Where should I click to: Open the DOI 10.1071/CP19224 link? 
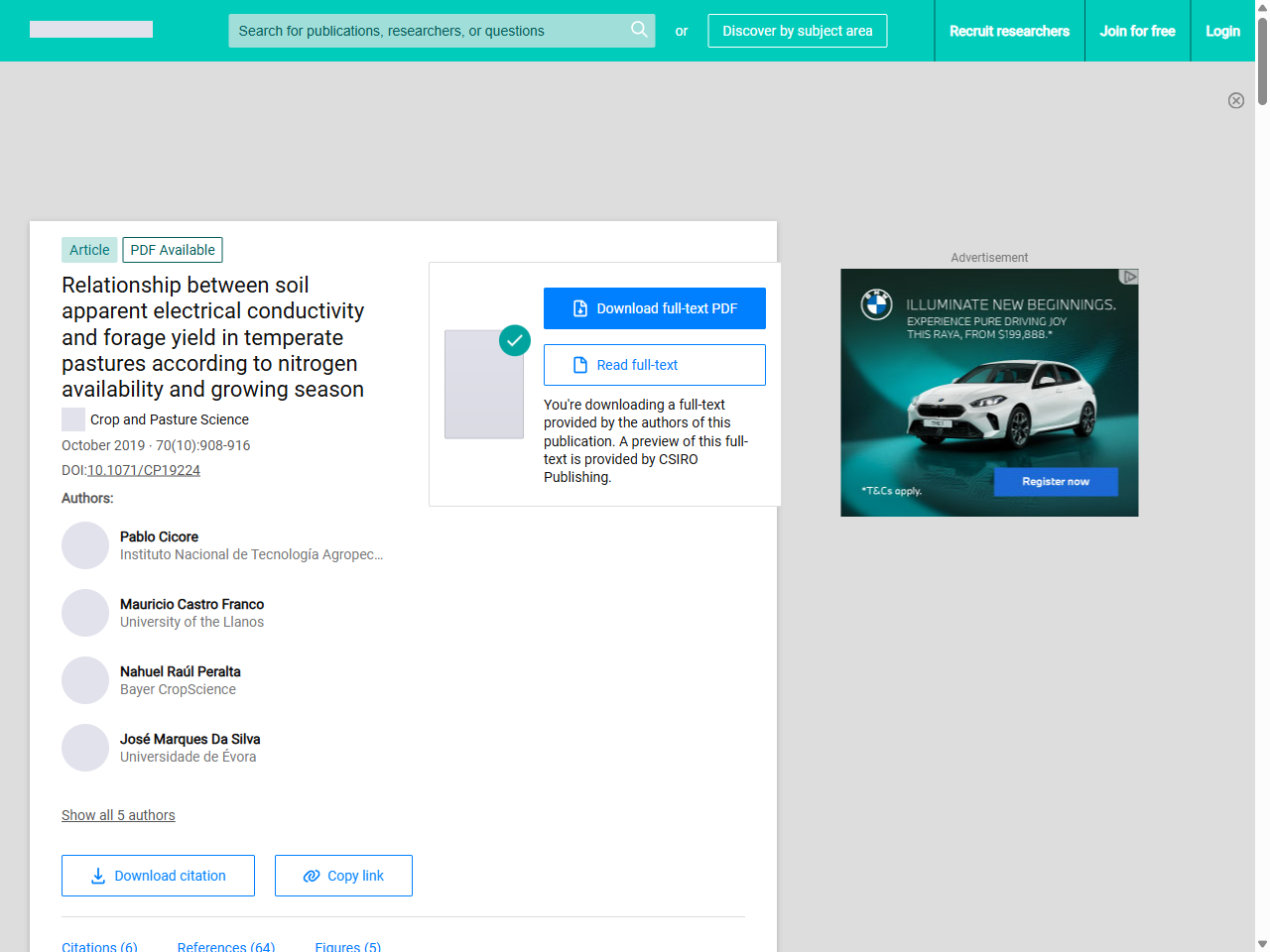tap(144, 470)
